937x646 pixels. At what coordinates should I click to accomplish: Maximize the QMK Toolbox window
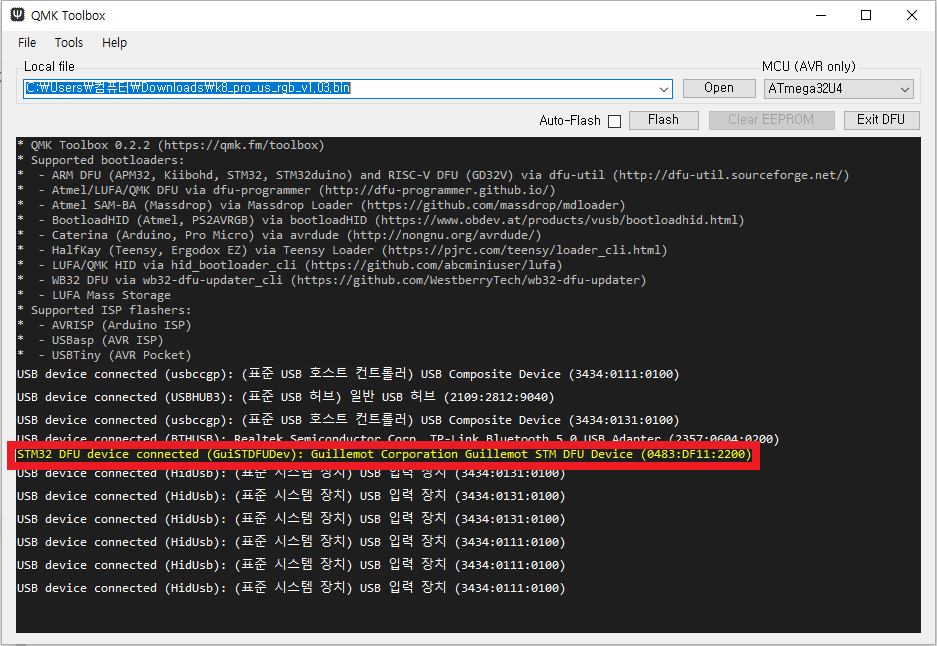[x=866, y=15]
